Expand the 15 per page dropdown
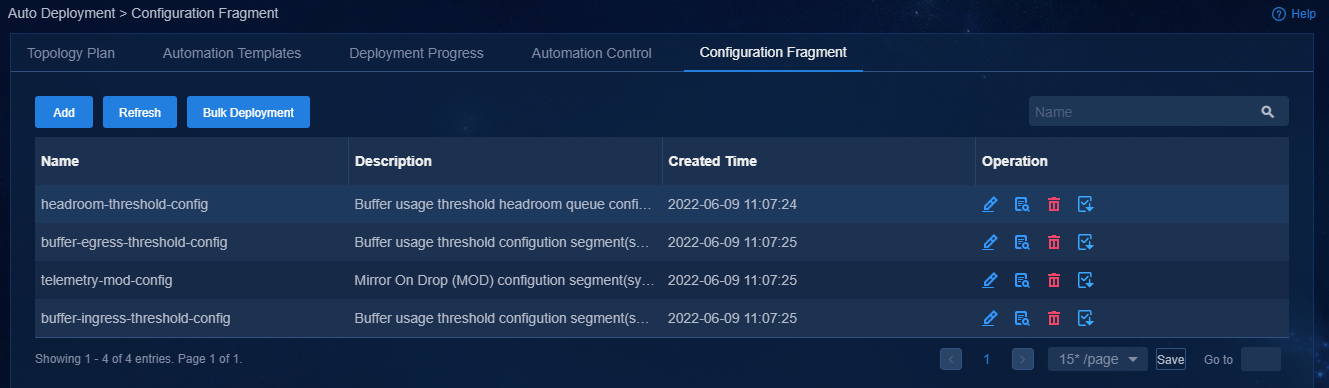This screenshot has width=1329, height=388. pos(1098,359)
